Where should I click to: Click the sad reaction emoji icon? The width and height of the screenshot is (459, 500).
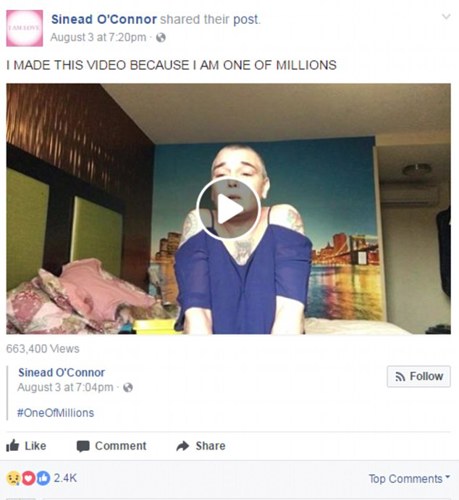(13, 478)
